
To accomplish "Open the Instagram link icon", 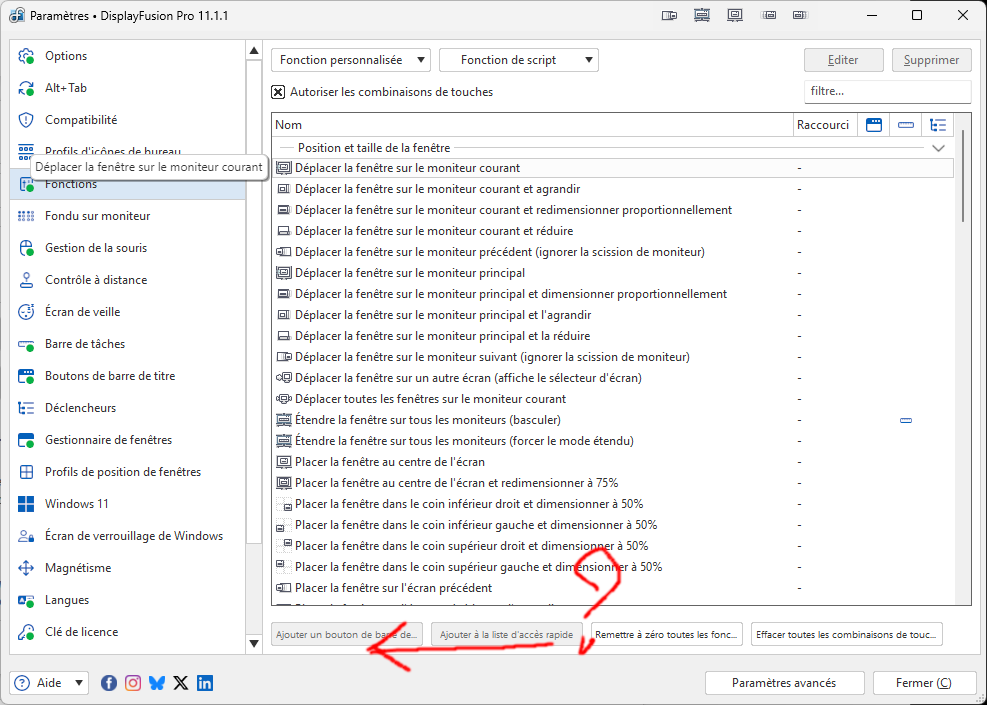I will (x=133, y=683).
